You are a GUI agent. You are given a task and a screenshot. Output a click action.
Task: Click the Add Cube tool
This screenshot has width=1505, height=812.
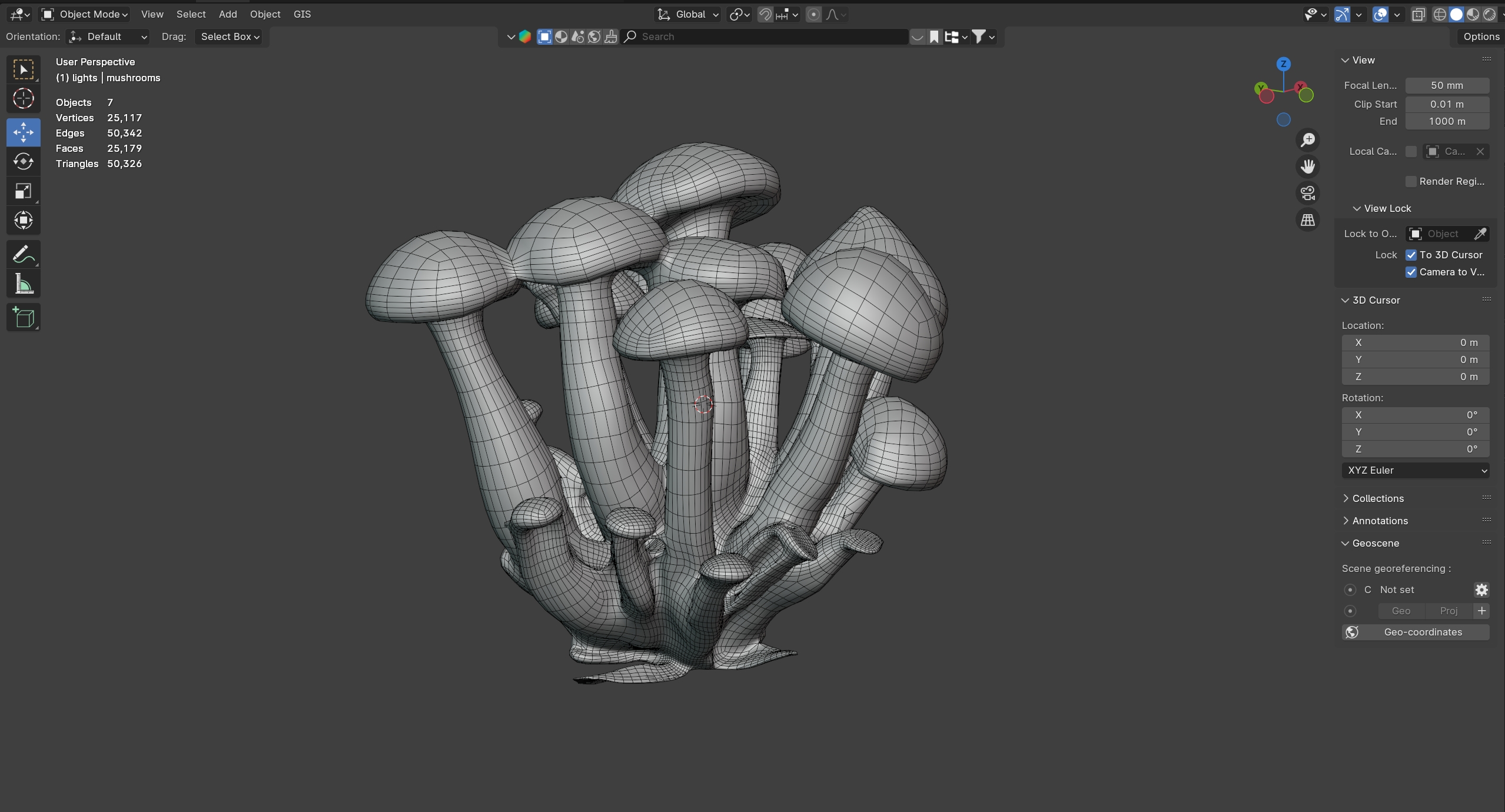[24, 318]
